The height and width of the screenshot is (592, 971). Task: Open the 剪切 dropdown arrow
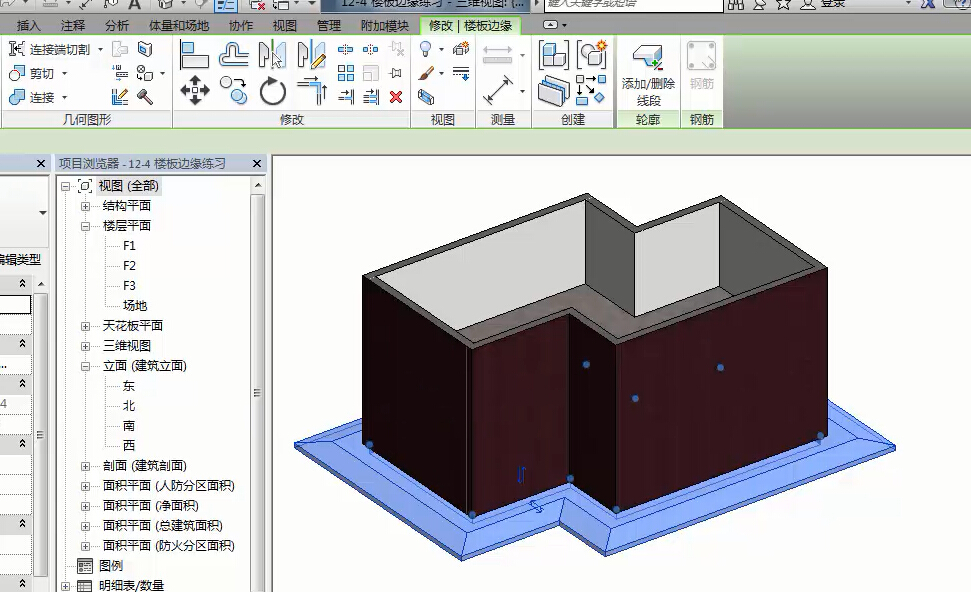tap(65, 74)
